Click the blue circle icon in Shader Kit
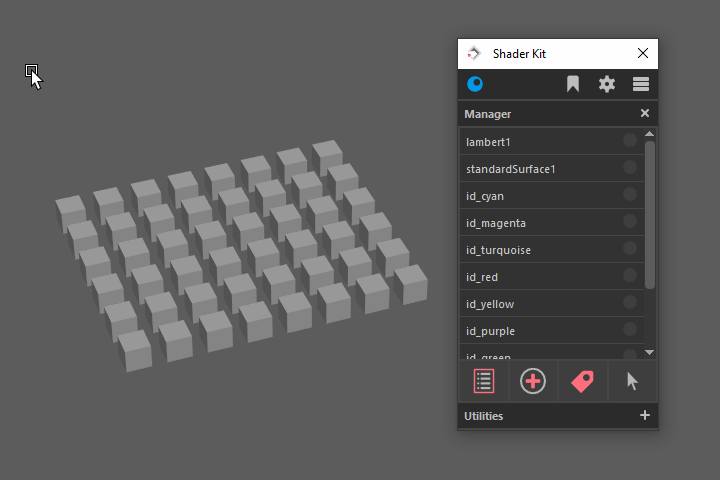 (475, 84)
